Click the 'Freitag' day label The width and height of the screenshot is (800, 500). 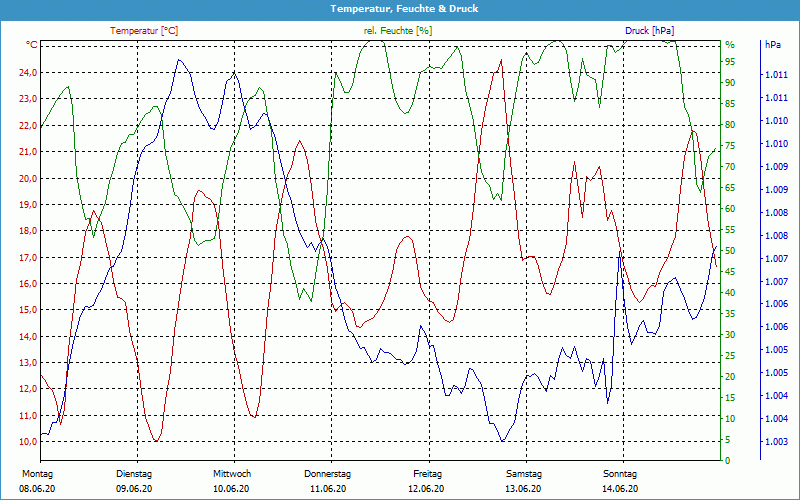[x=428, y=474]
